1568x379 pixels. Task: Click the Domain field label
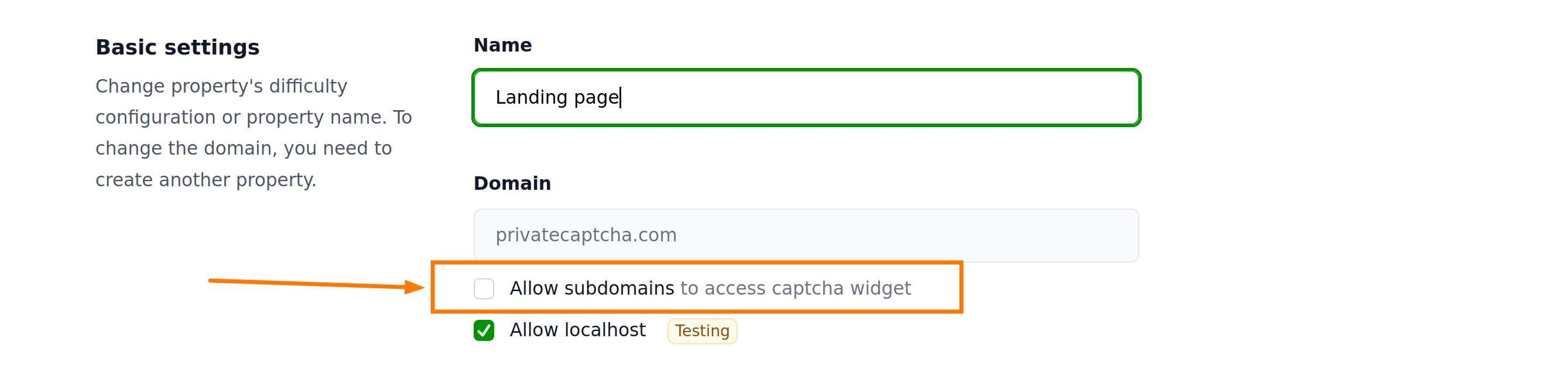coord(512,183)
